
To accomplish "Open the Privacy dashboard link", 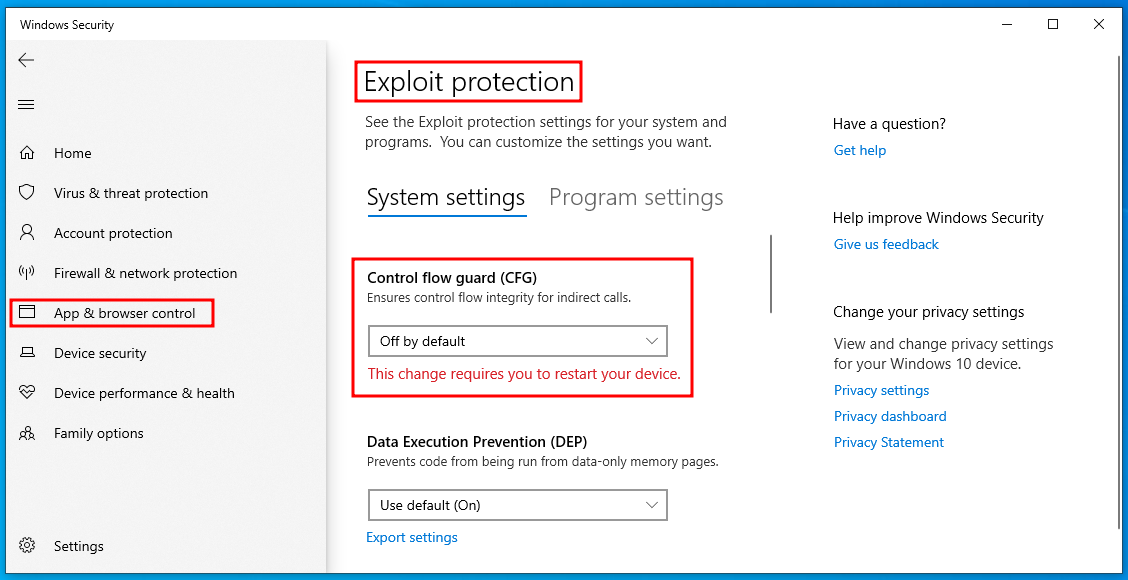I will coord(890,416).
